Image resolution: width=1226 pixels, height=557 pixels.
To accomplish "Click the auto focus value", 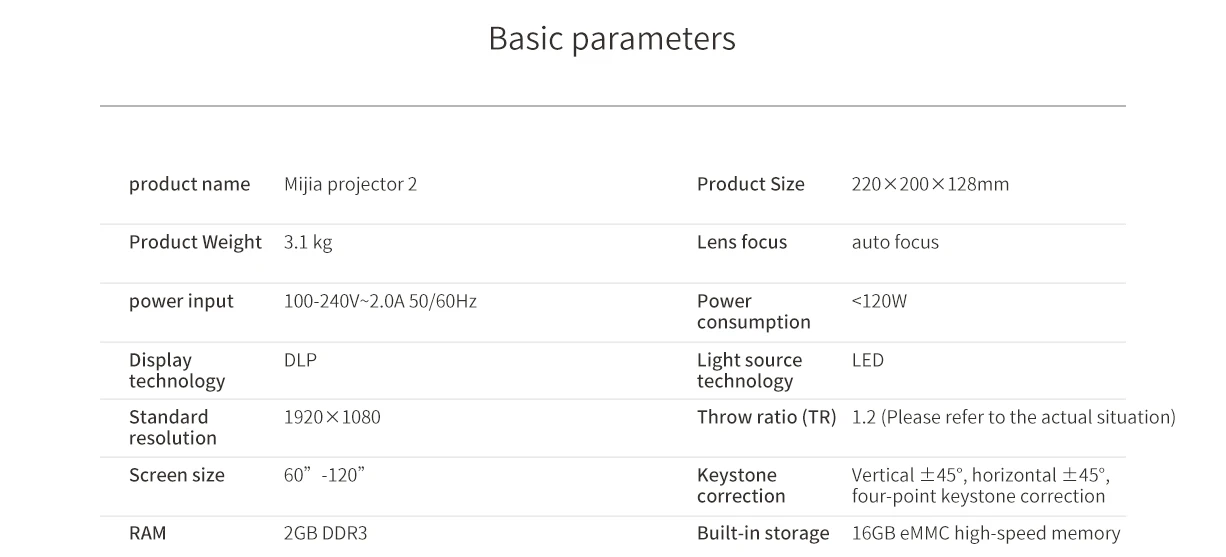I will [895, 242].
